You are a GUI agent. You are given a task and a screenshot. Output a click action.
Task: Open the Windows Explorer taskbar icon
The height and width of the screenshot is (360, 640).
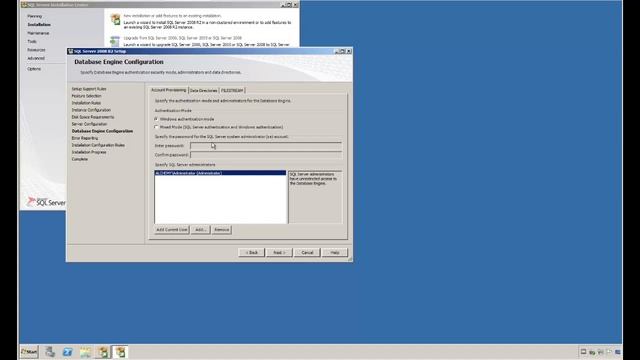85,352
